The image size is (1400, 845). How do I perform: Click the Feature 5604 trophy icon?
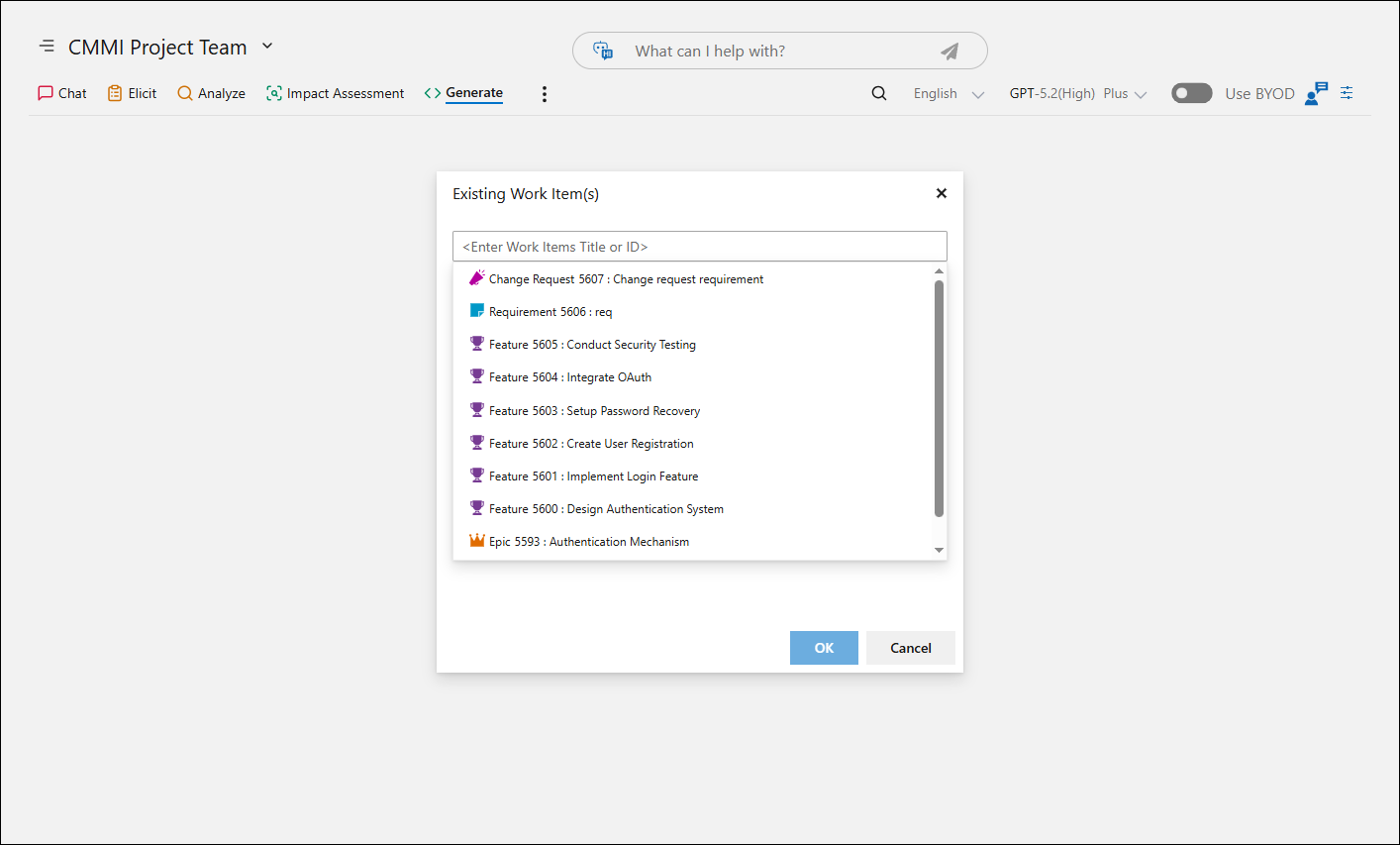pos(476,376)
